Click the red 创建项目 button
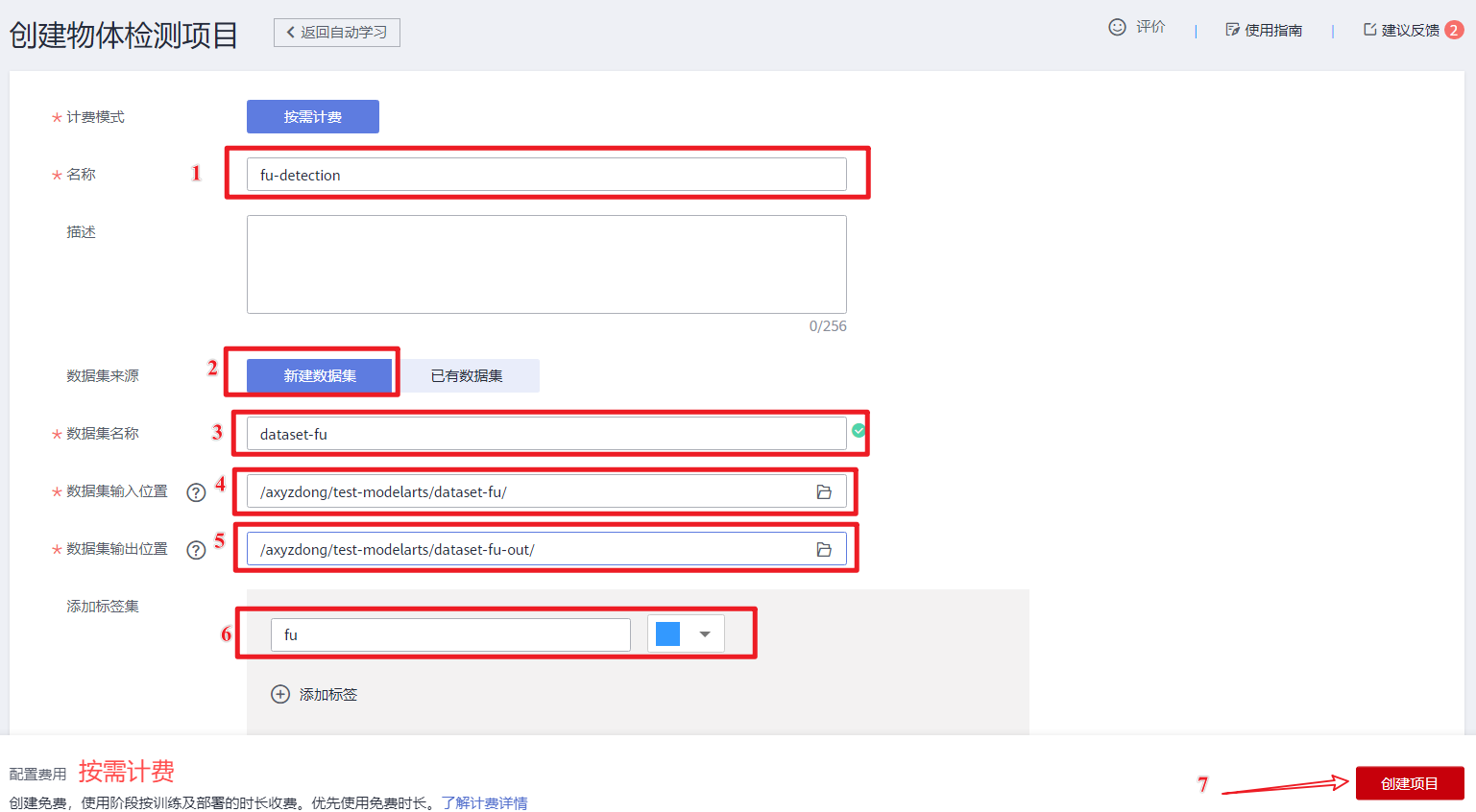This screenshot has width=1476, height=812. click(x=1409, y=783)
